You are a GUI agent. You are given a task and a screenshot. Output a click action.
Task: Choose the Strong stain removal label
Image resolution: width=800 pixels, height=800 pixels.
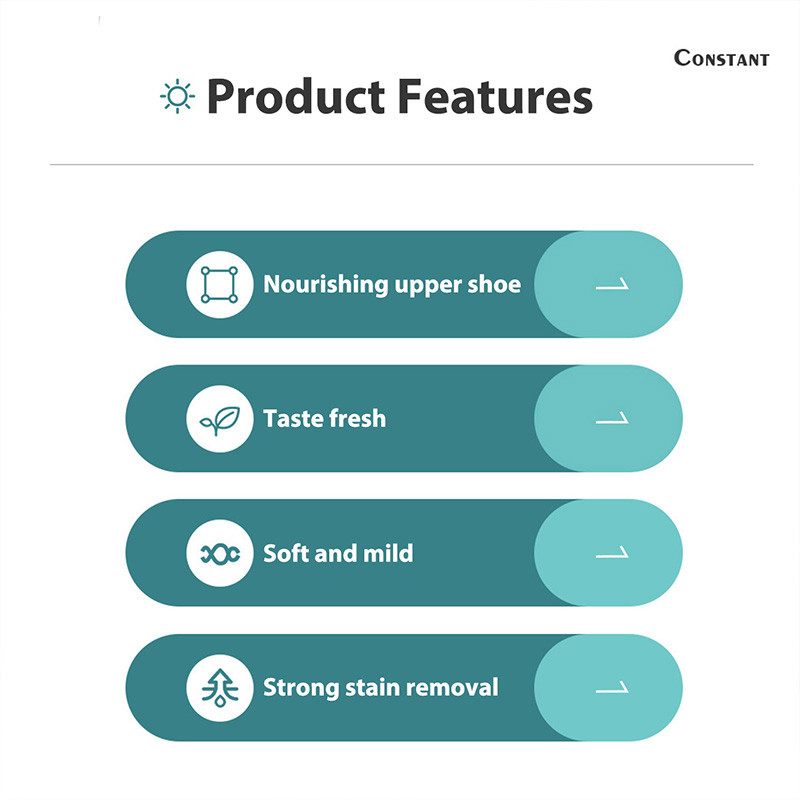[380, 688]
